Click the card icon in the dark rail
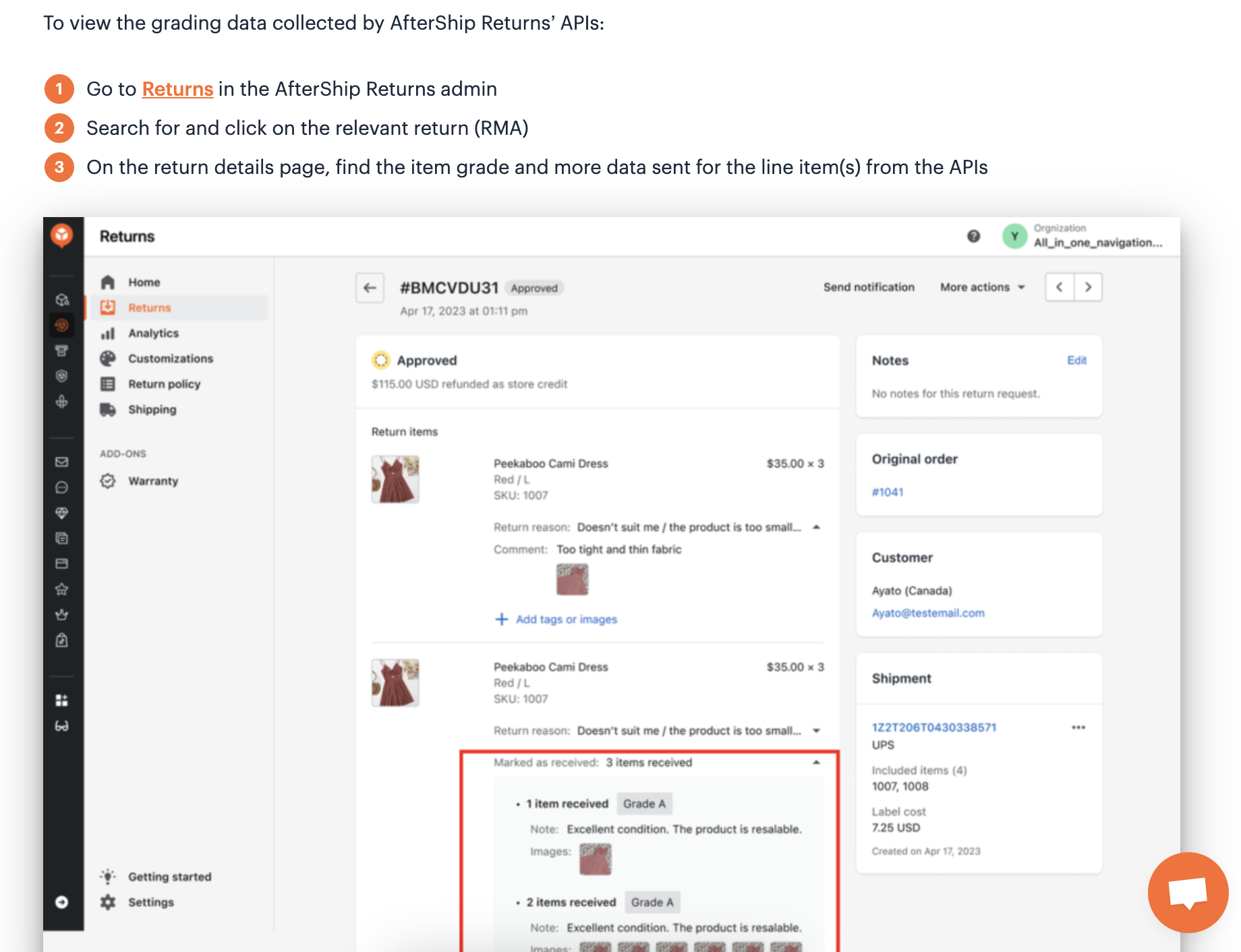The height and width of the screenshot is (952, 1241). click(x=62, y=564)
